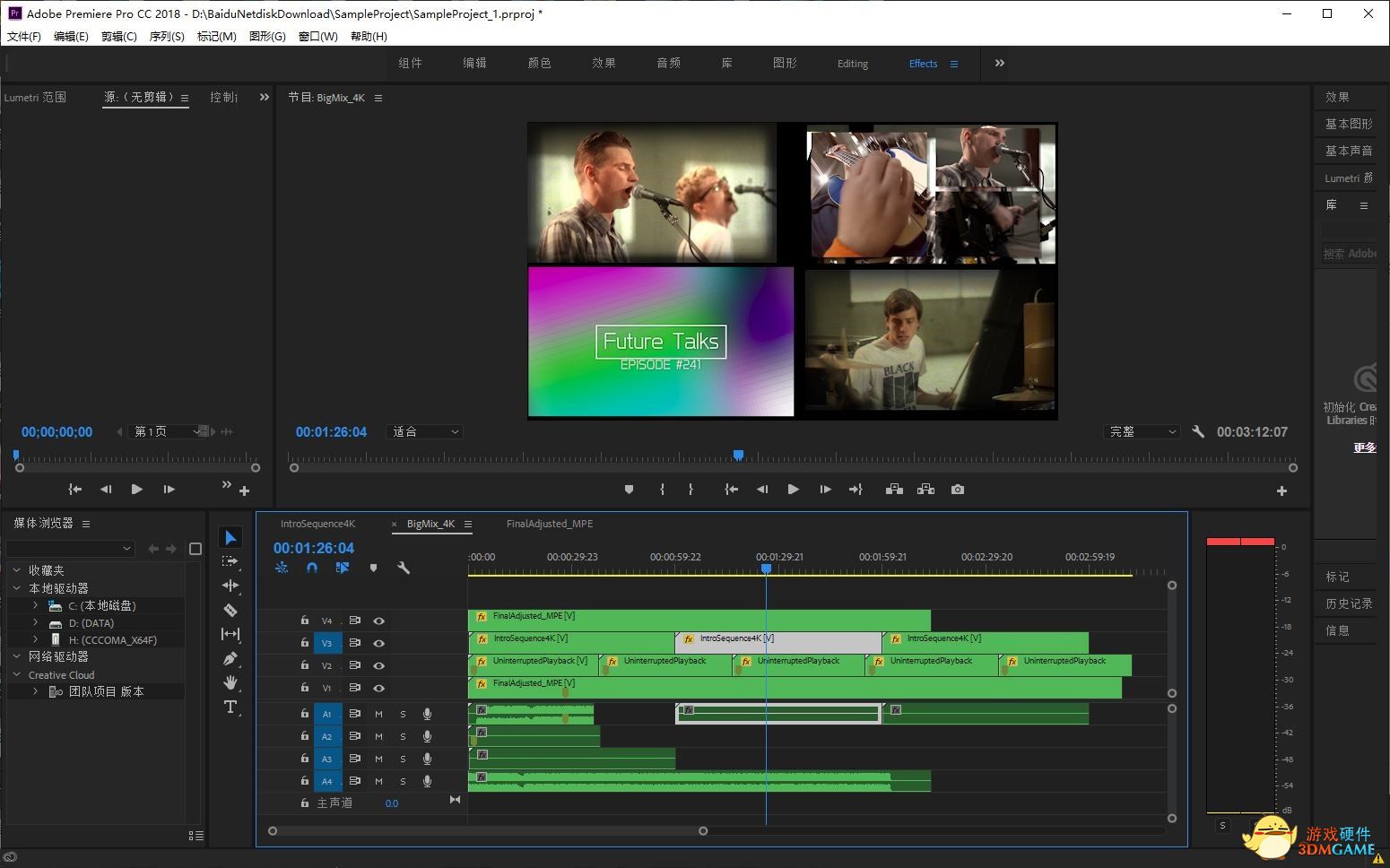Select the Pen tool
The width and height of the screenshot is (1390, 868).
pyautogui.click(x=230, y=658)
